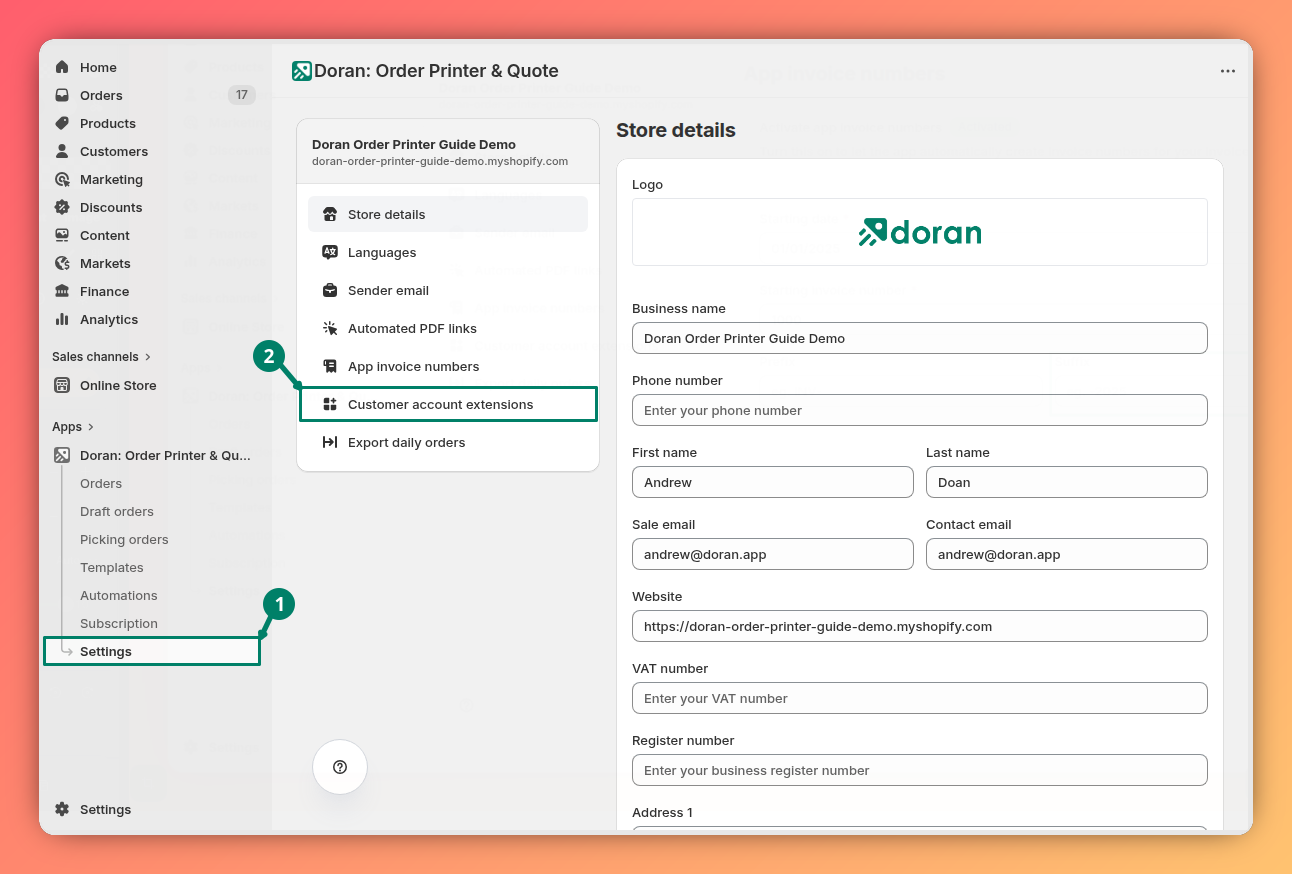Open Draft orders in the Doran app
Screen dimensions: 1292x874
click(117, 511)
